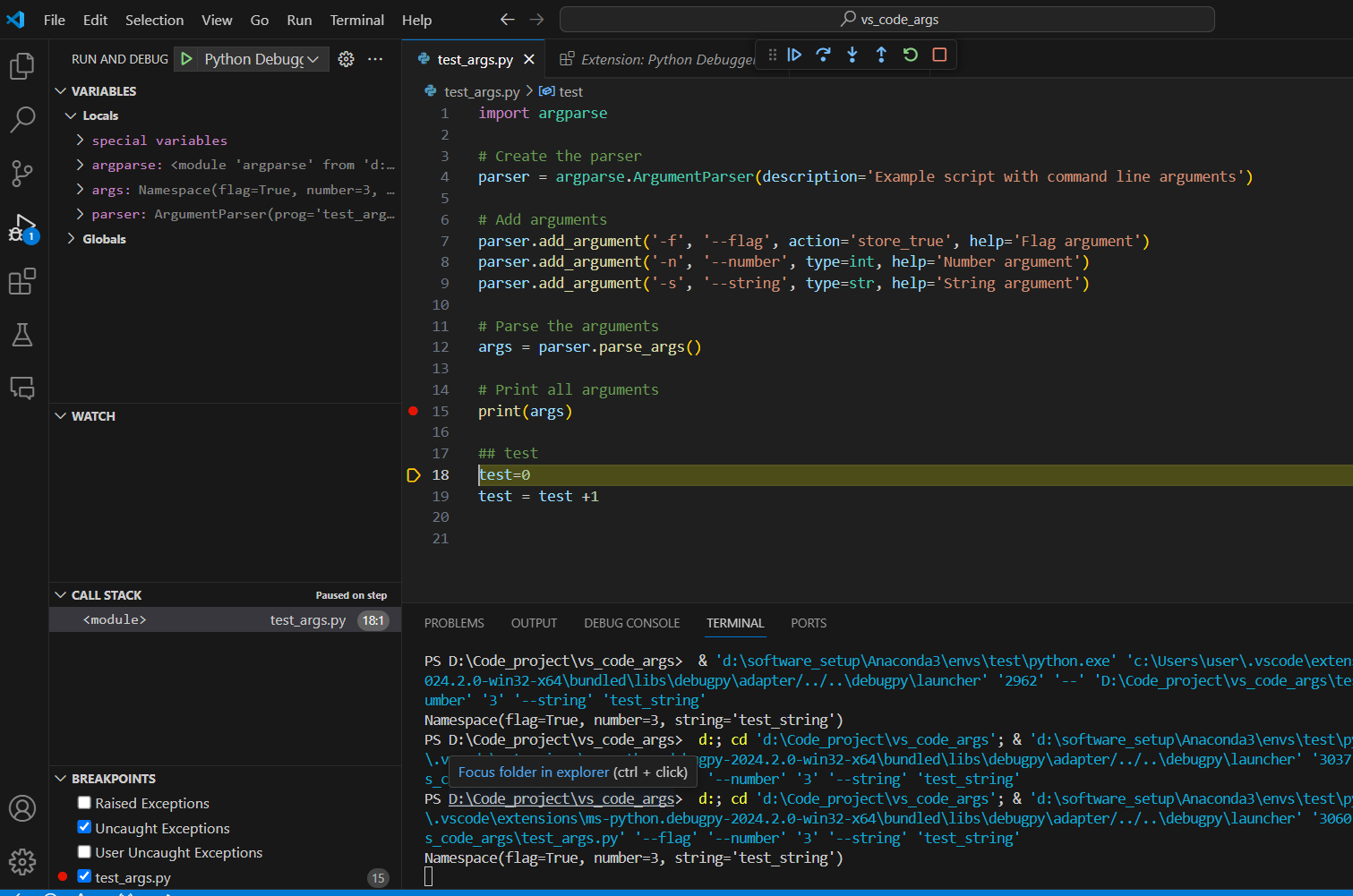This screenshot has height=896, width=1353.
Task: Click the Continue debug button
Action: point(794,55)
